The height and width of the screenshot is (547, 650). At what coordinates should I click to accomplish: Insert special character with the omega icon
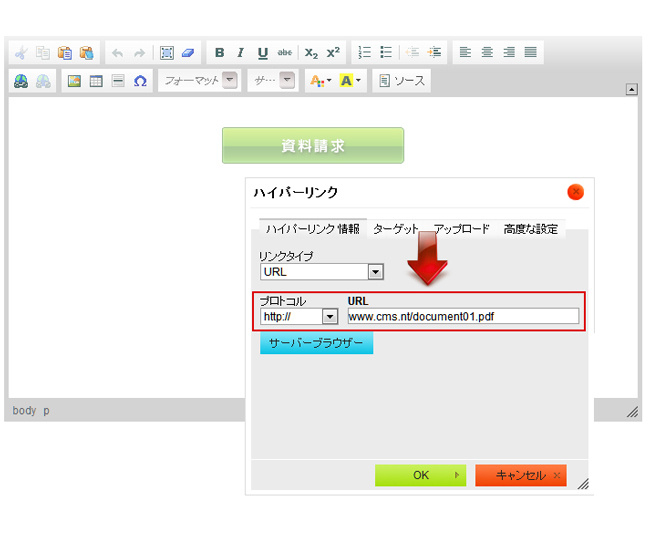[x=140, y=81]
